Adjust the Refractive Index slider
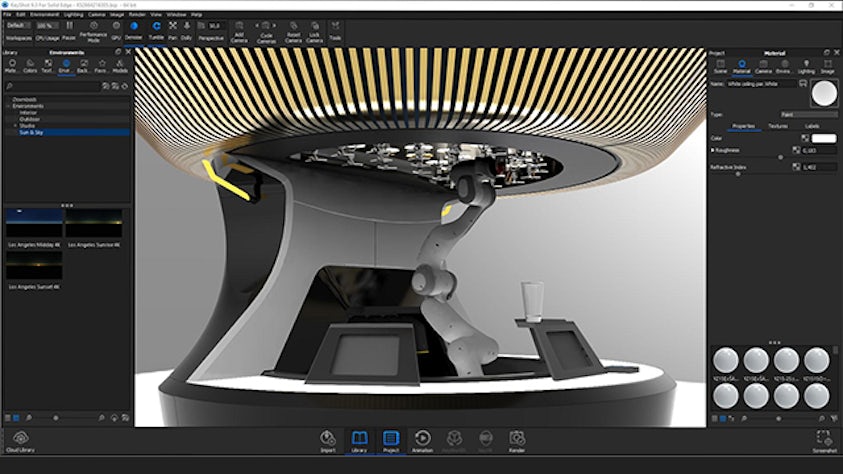Screen dimensions: 843x474 point(738,174)
